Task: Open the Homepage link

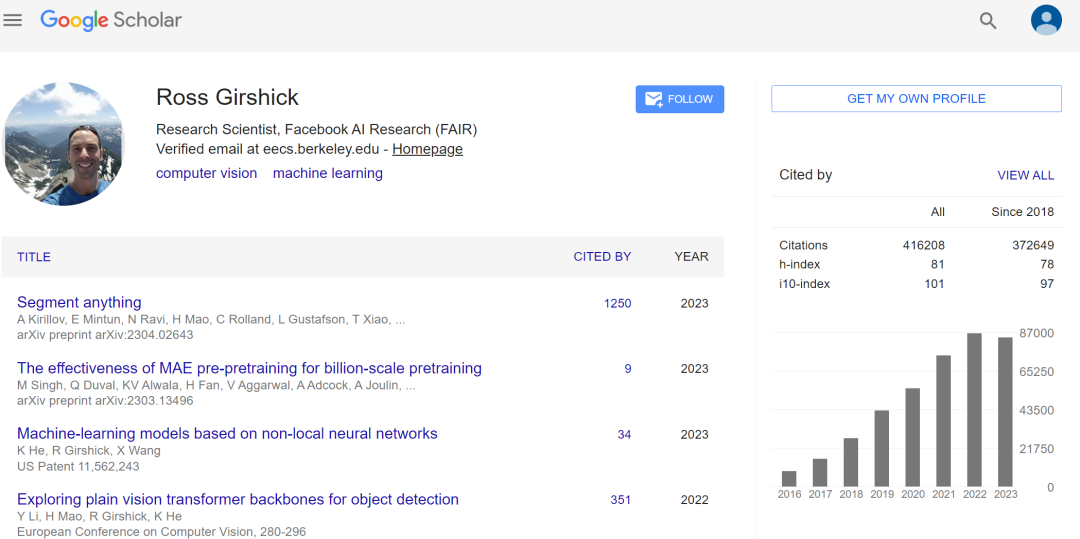Action: [427, 149]
